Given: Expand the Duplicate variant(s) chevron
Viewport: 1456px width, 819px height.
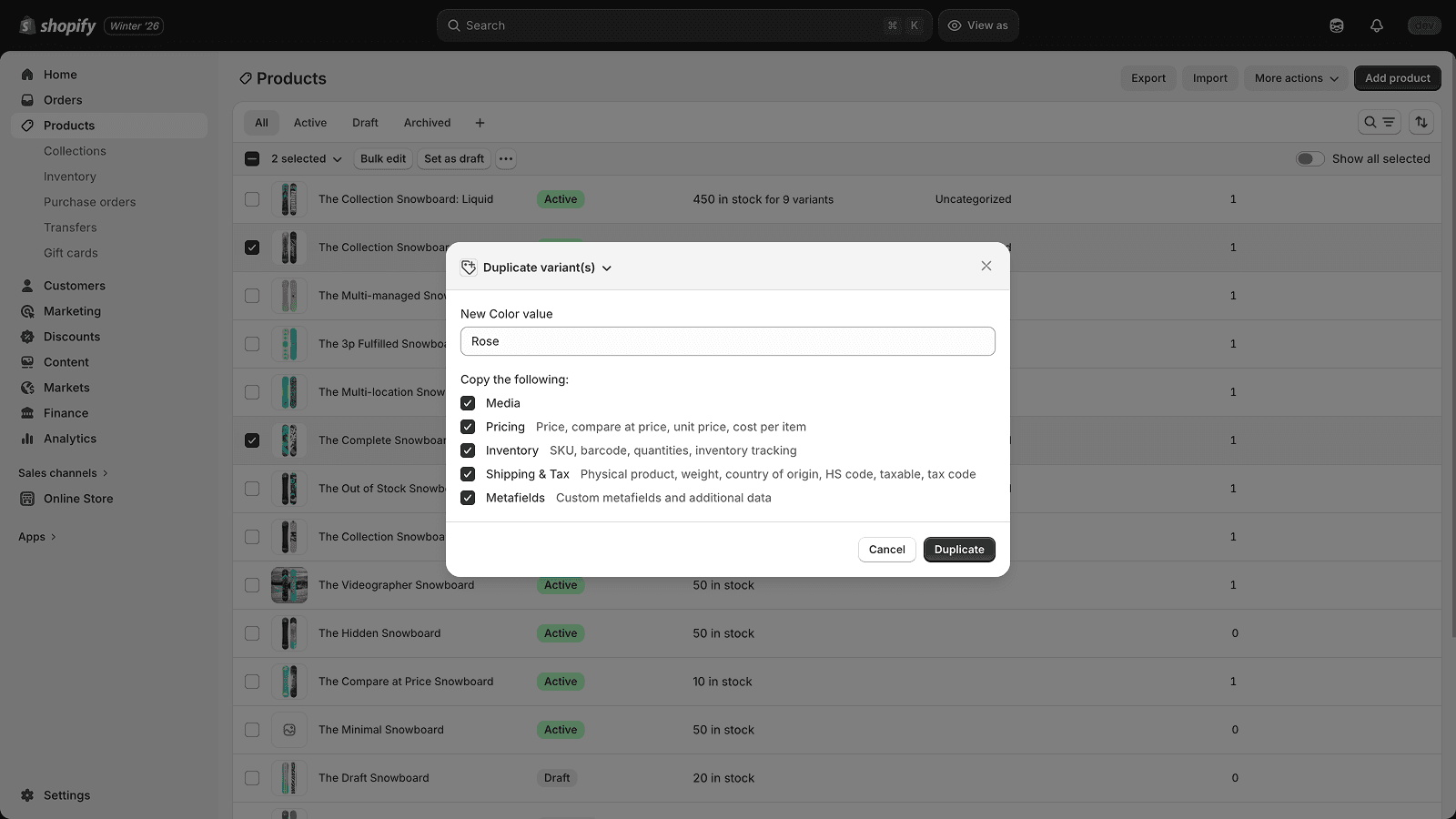Looking at the screenshot, I should pos(607,268).
